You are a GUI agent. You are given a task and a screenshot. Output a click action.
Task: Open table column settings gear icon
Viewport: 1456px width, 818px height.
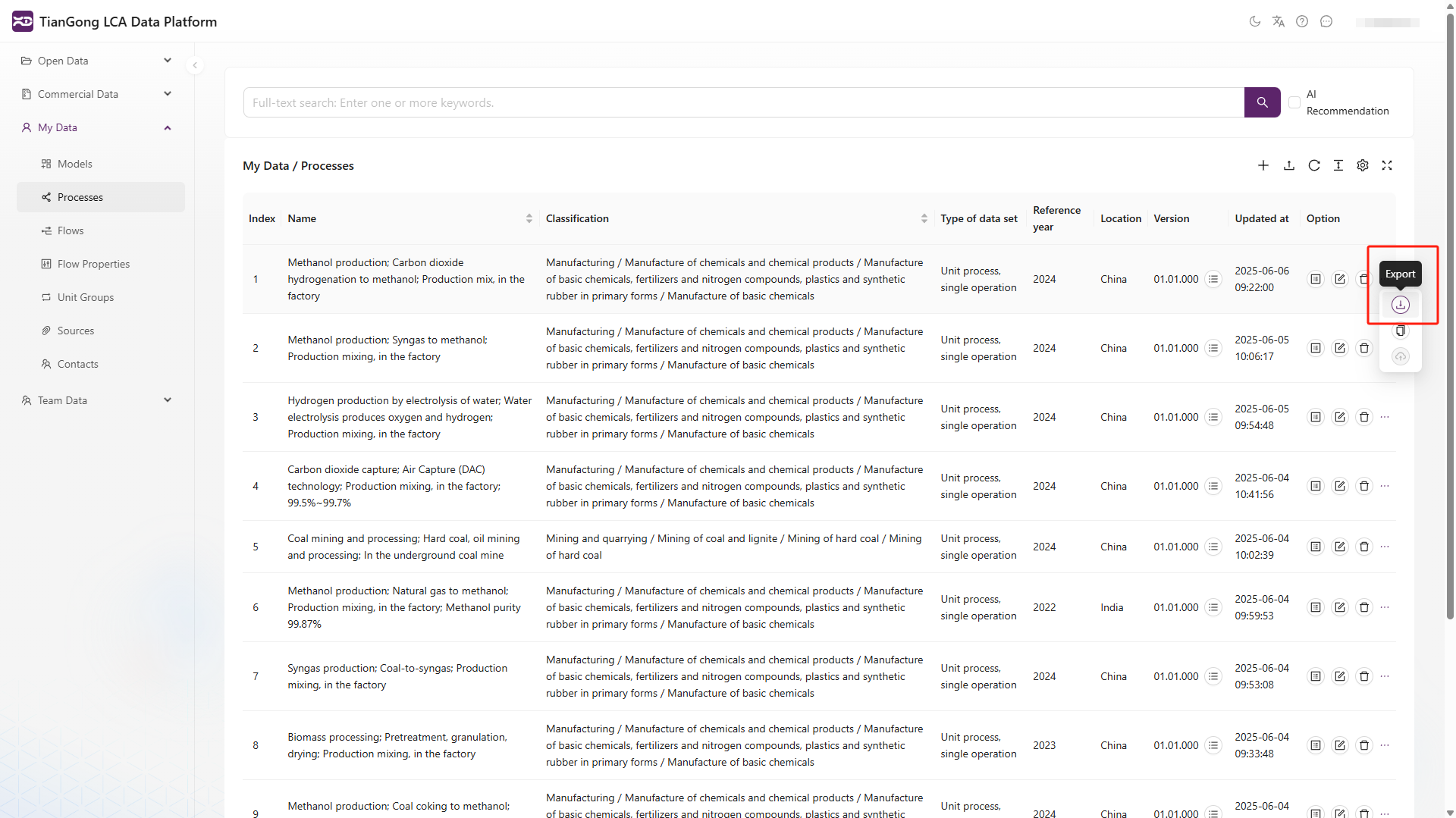1363,165
